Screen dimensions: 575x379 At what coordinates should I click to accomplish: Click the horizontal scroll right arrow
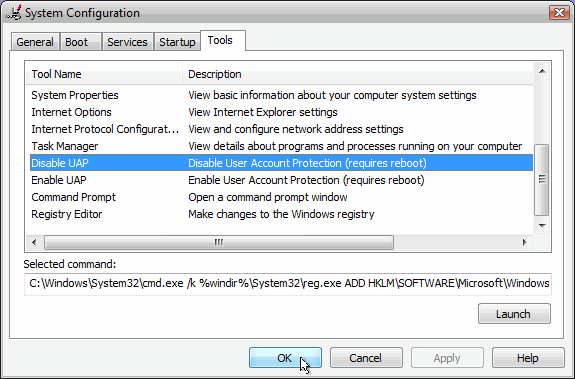click(x=524, y=242)
